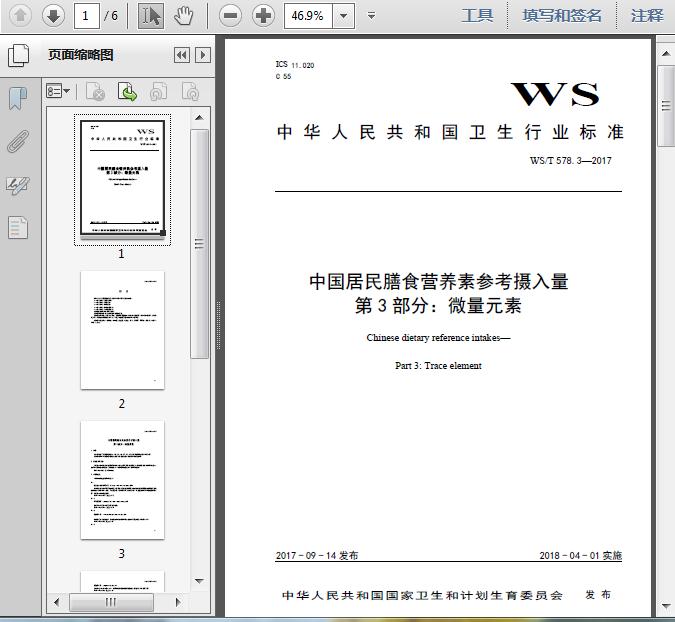The width and height of the screenshot is (675, 622).
Task: Open the 工具 panel
Action: (x=477, y=15)
